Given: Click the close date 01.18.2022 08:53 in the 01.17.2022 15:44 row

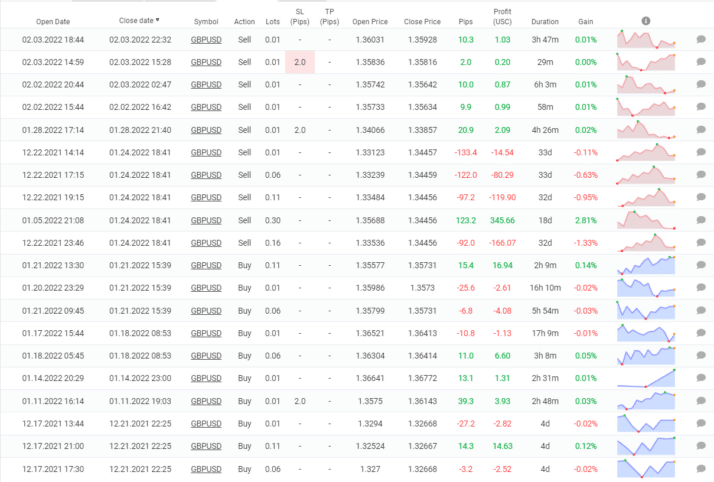Looking at the screenshot, I should pyautogui.click(x=140, y=333).
